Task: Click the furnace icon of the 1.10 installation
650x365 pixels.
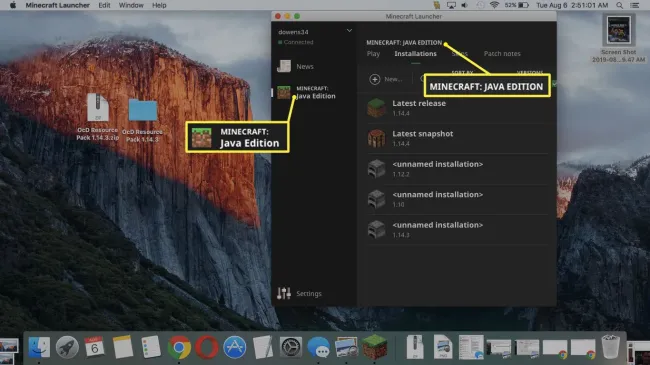Action: click(x=376, y=199)
